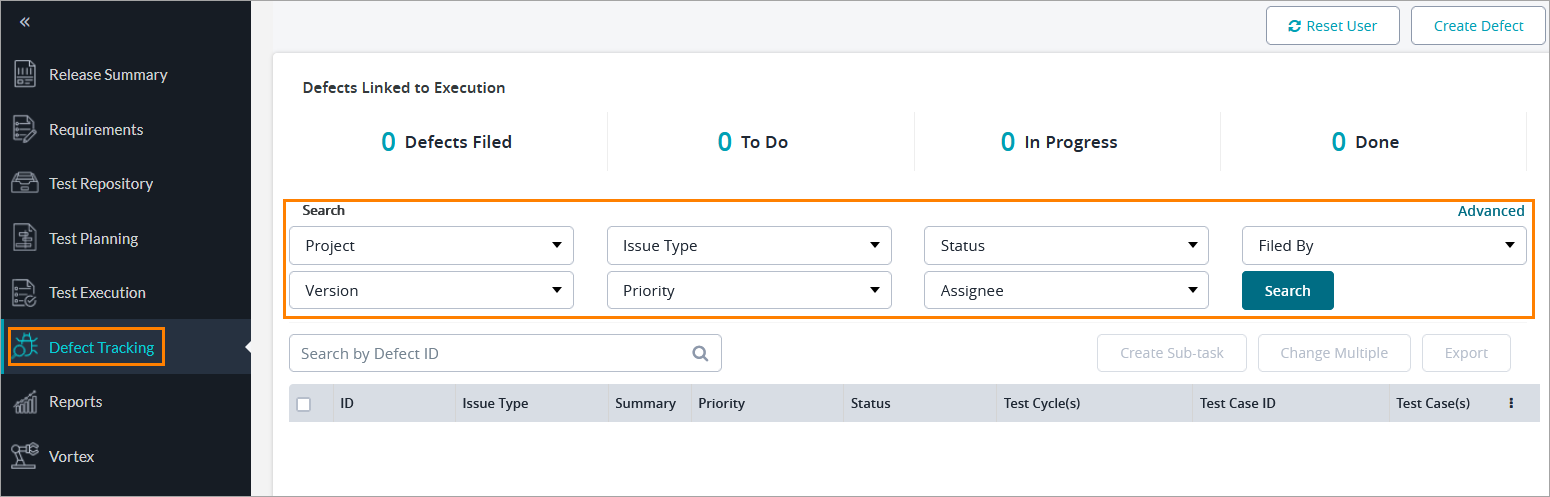
Task: Click the Test Execution icon
Action: (x=25, y=293)
